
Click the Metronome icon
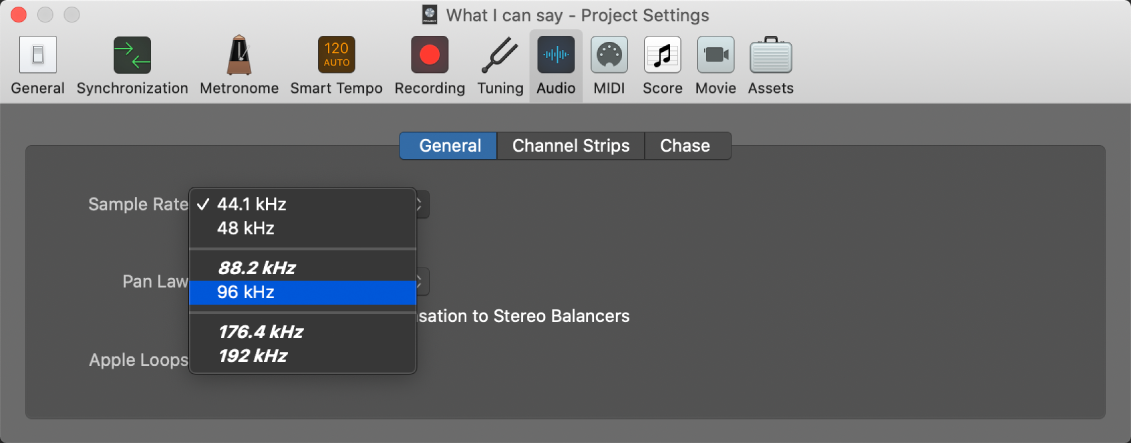(x=239, y=56)
